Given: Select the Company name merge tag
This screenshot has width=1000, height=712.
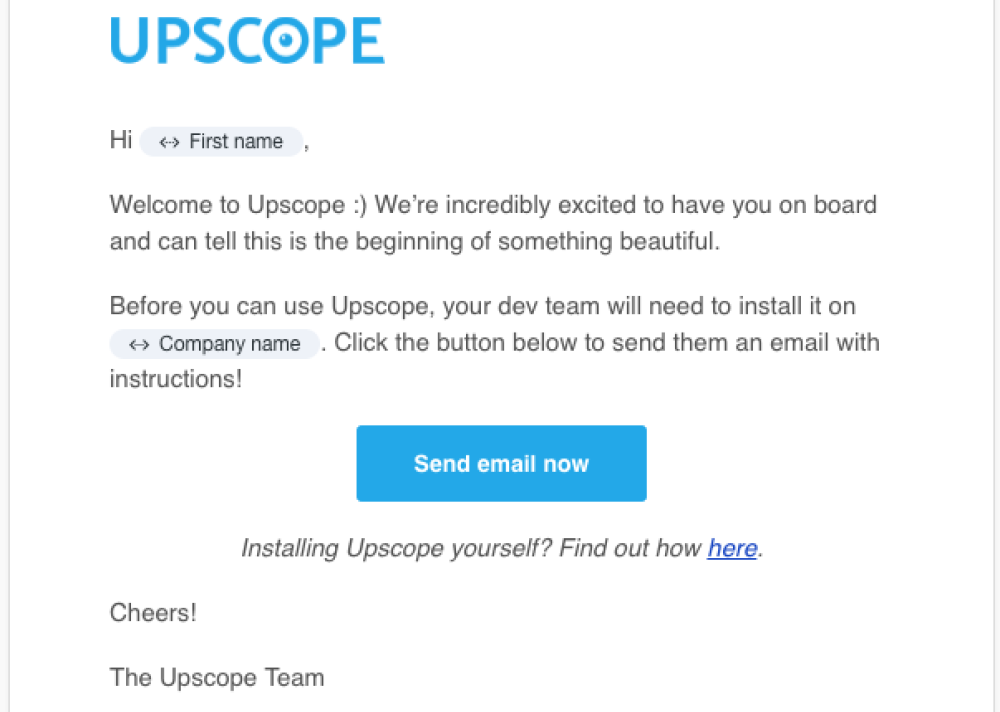Looking at the screenshot, I should click(x=214, y=344).
